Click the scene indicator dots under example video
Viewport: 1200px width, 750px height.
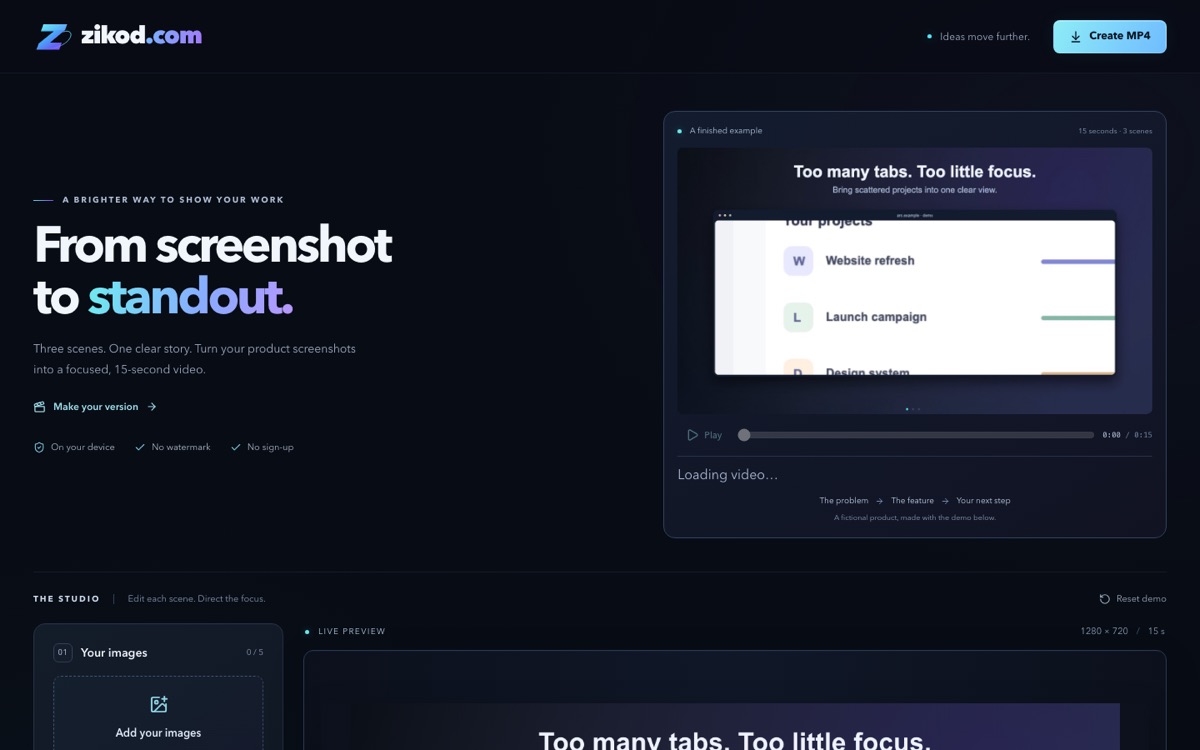[913, 409]
